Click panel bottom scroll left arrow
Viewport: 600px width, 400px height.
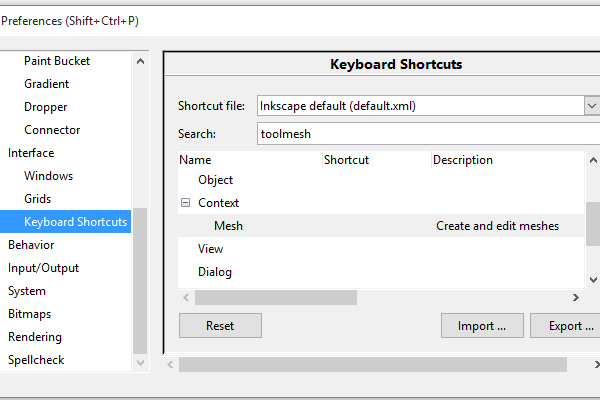(170, 364)
